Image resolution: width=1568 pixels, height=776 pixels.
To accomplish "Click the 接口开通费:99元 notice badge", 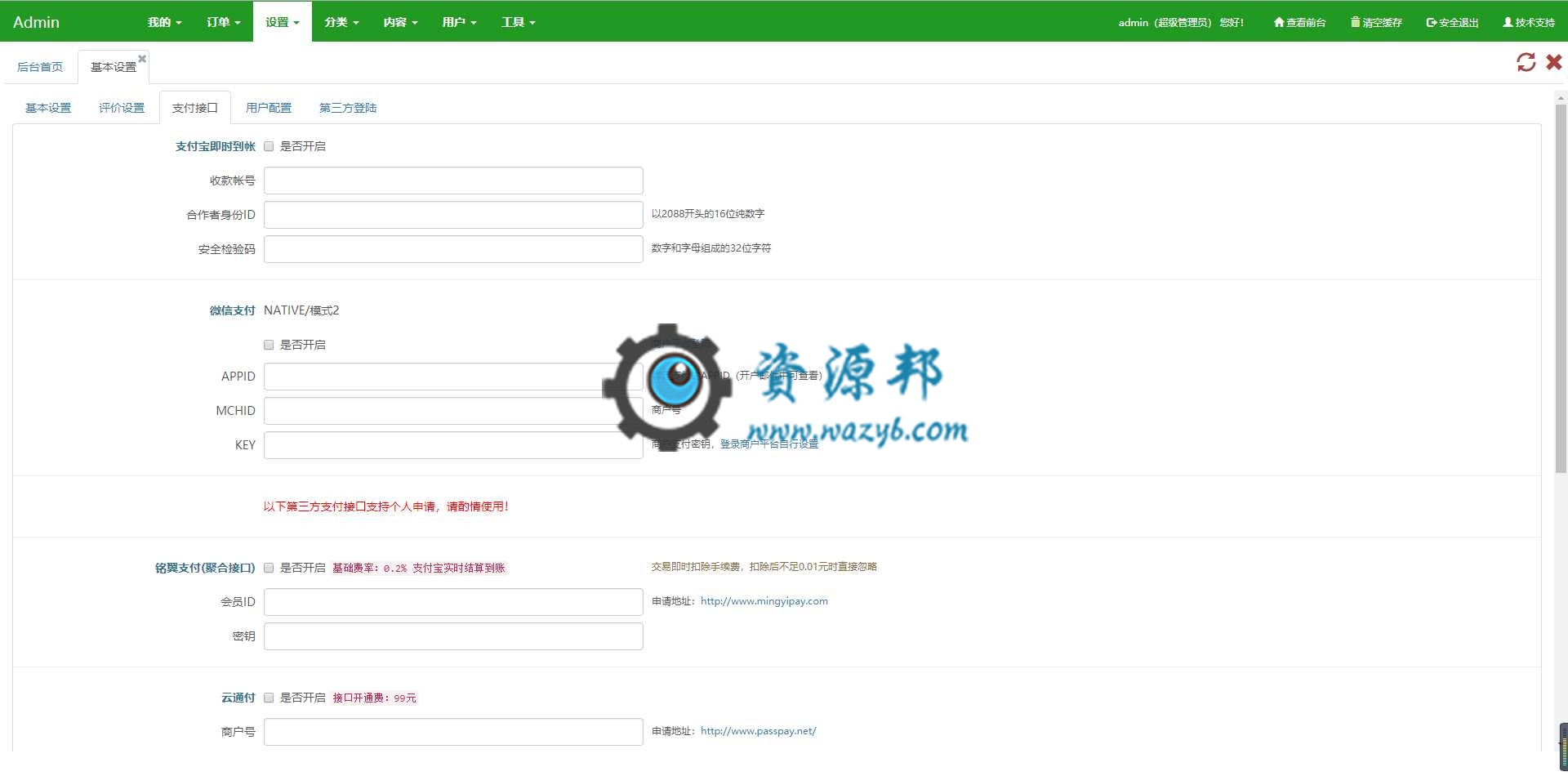I will 375,698.
